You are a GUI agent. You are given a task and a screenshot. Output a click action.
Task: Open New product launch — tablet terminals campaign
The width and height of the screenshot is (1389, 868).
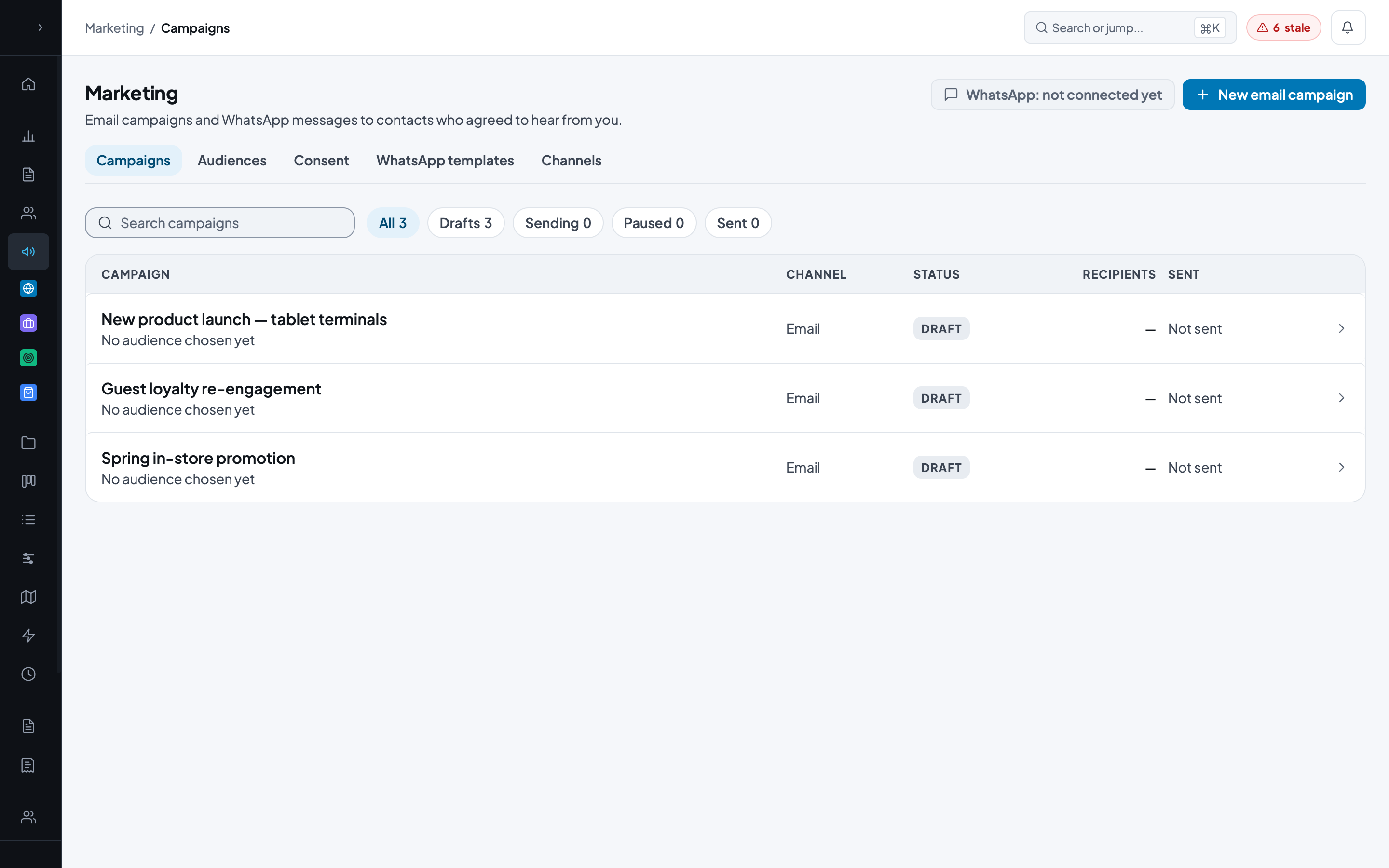click(x=725, y=328)
